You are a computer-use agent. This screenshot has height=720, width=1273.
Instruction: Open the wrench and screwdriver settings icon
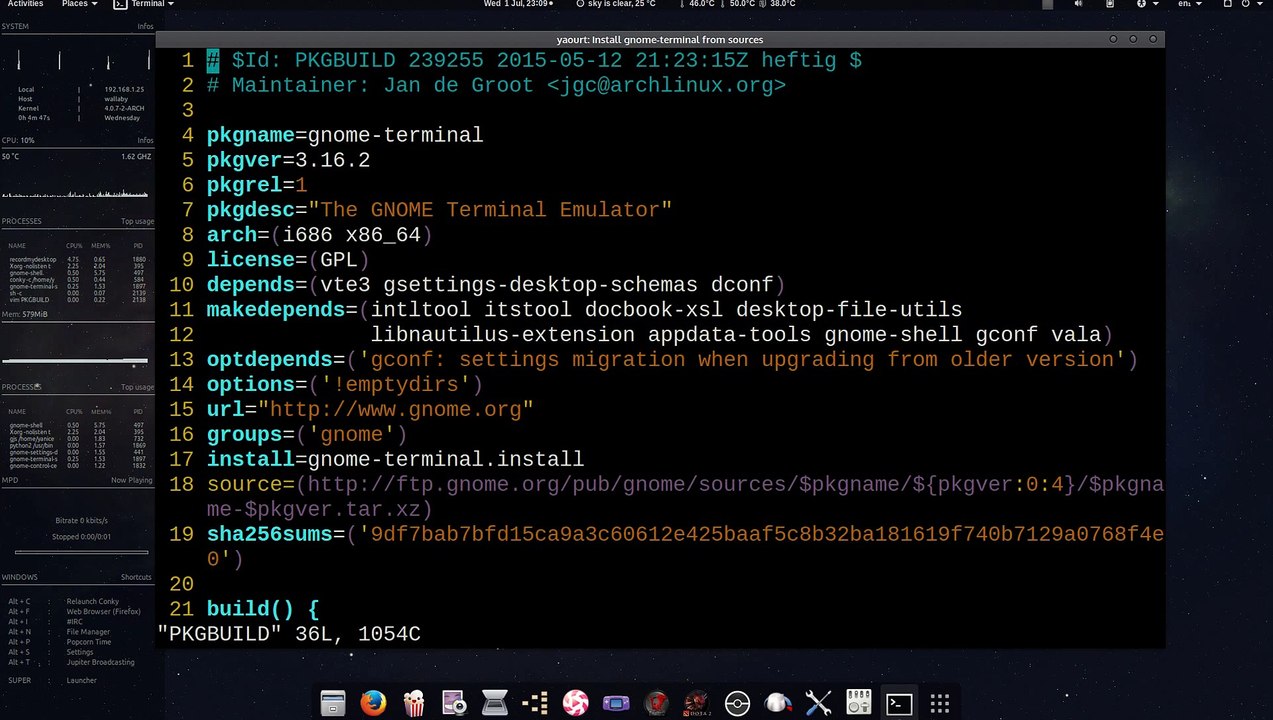pyautogui.click(x=818, y=703)
